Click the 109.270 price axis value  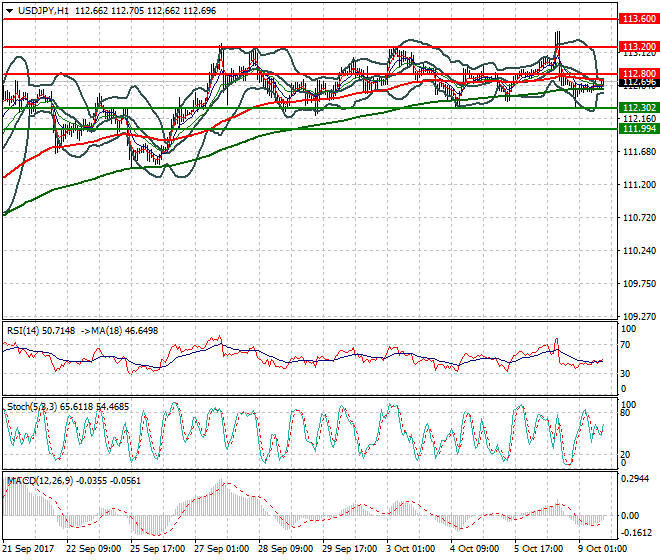[639, 316]
